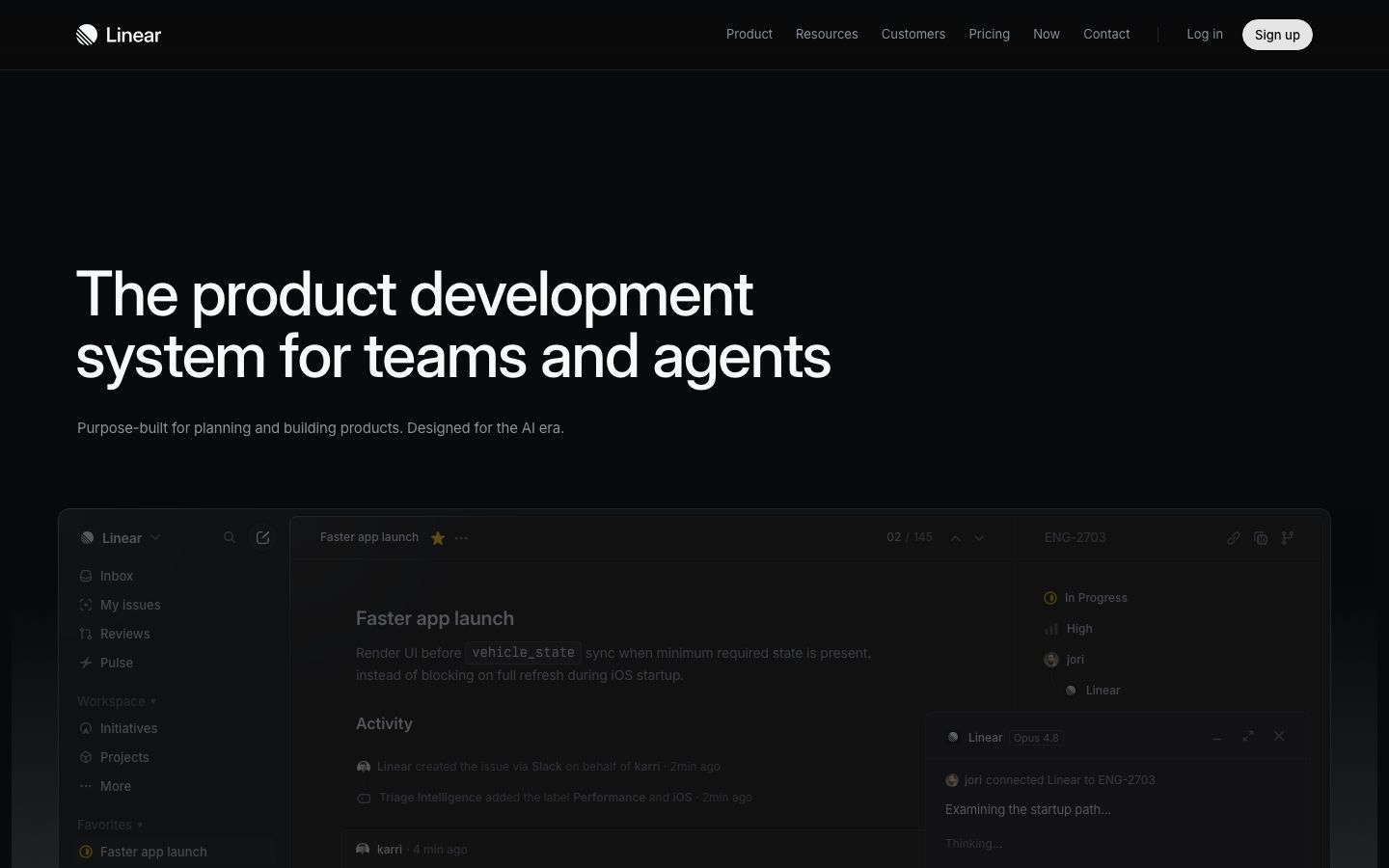Image resolution: width=1389 pixels, height=868 pixels.
Task: Click the 02 / 145 issue counter
Action: [910, 537]
